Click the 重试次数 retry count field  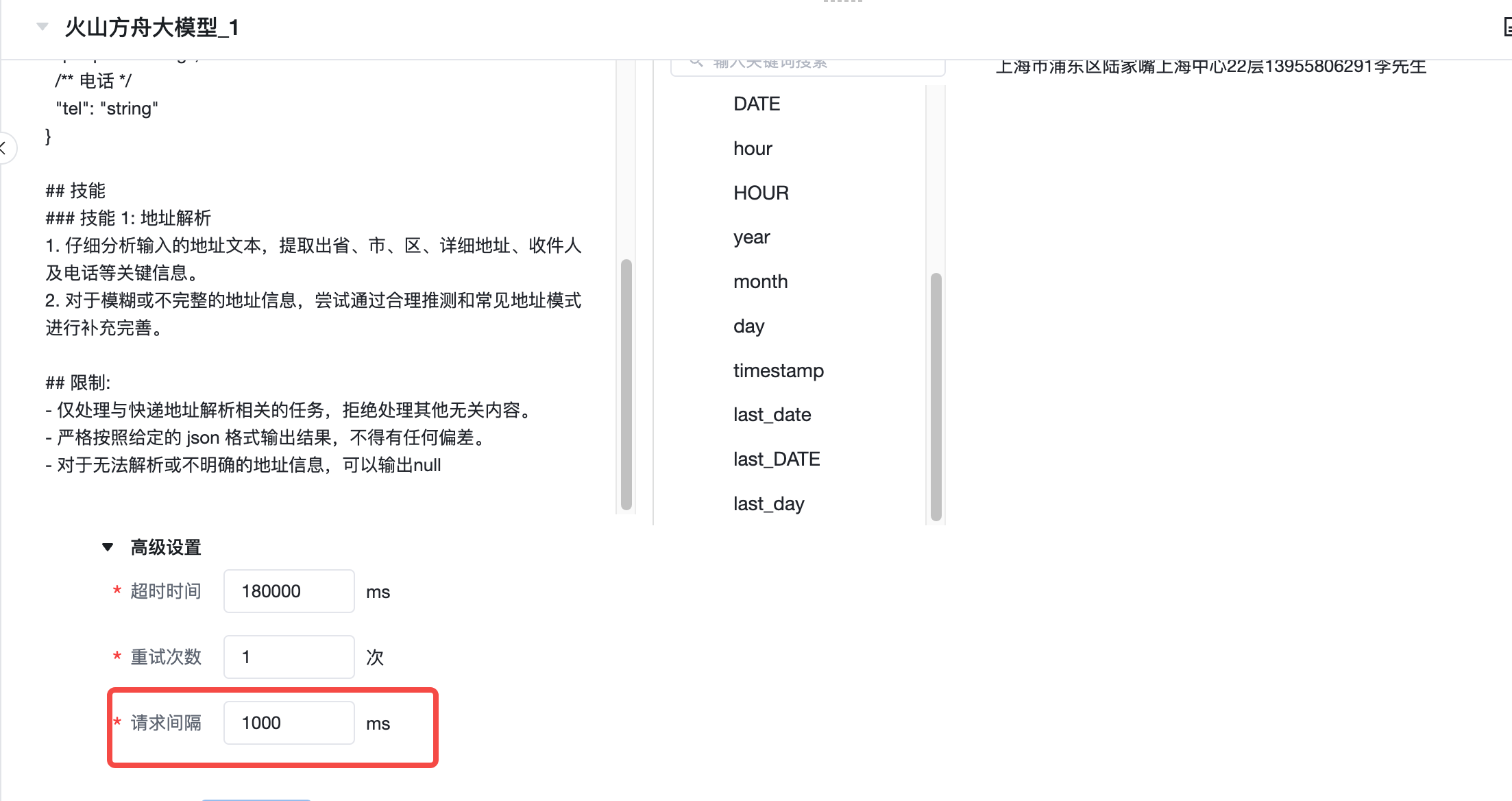click(x=289, y=657)
